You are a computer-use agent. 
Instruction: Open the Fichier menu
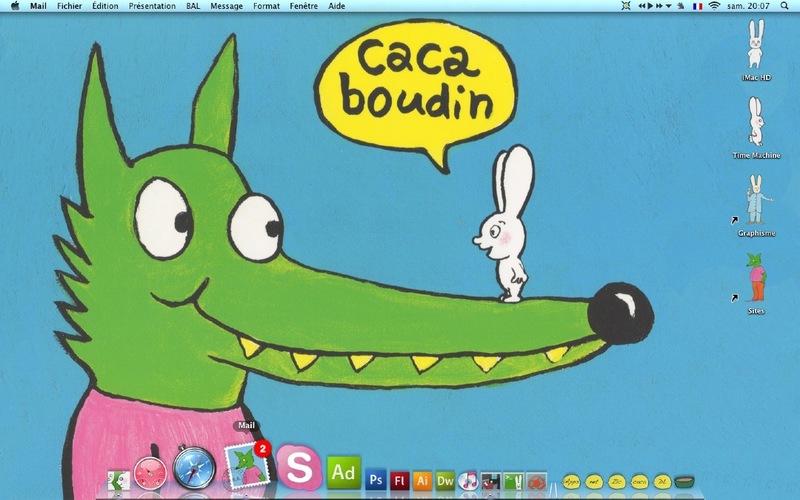click(69, 6)
